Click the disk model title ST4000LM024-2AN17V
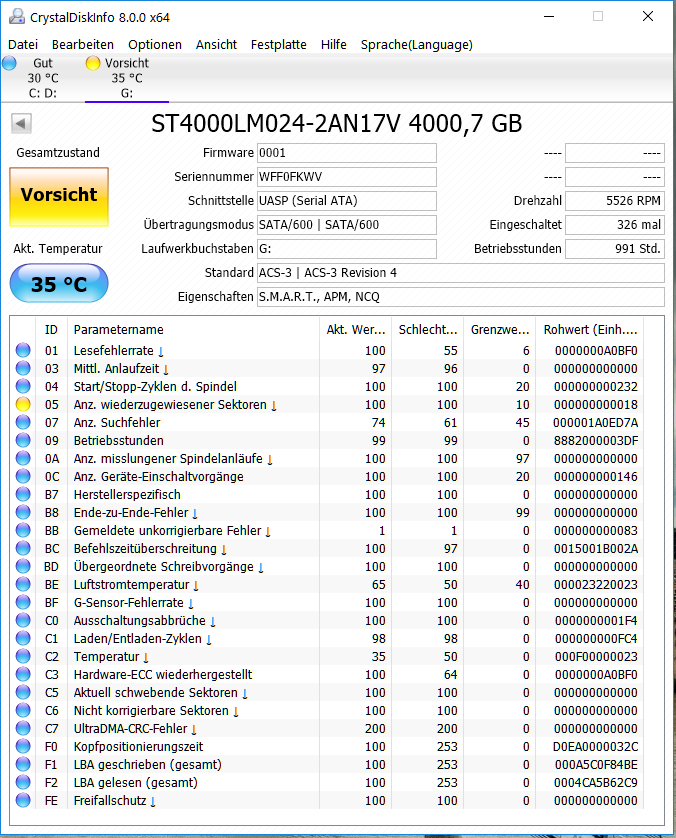 pyautogui.click(x=337, y=123)
